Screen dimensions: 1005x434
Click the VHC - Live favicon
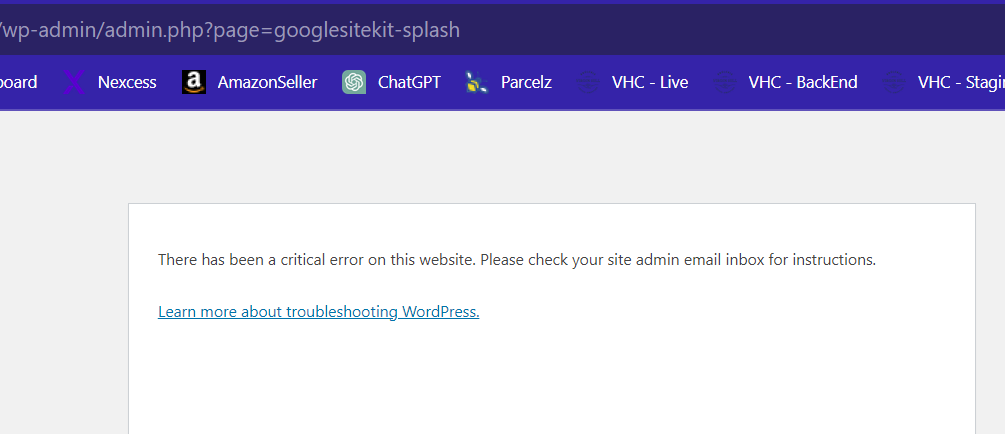click(x=588, y=82)
